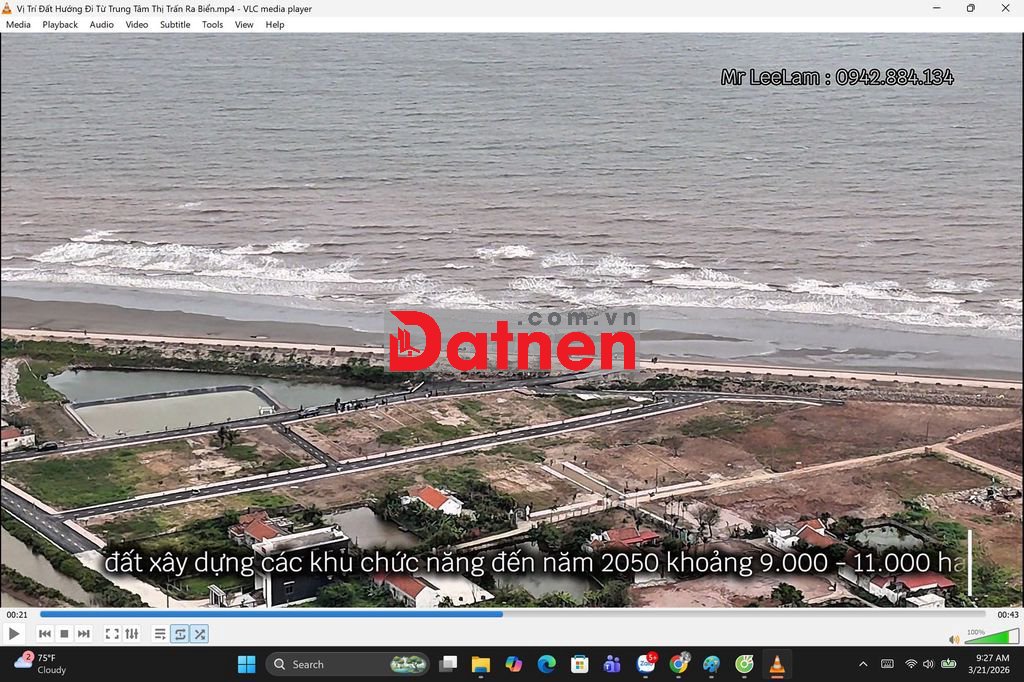The width and height of the screenshot is (1024, 682).
Task: Open Google Chrome from the taskbar
Action: point(679,664)
